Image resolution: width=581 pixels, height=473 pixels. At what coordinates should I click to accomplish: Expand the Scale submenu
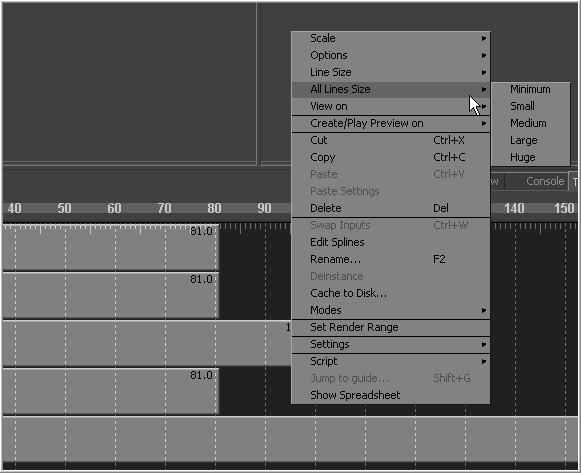391,38
